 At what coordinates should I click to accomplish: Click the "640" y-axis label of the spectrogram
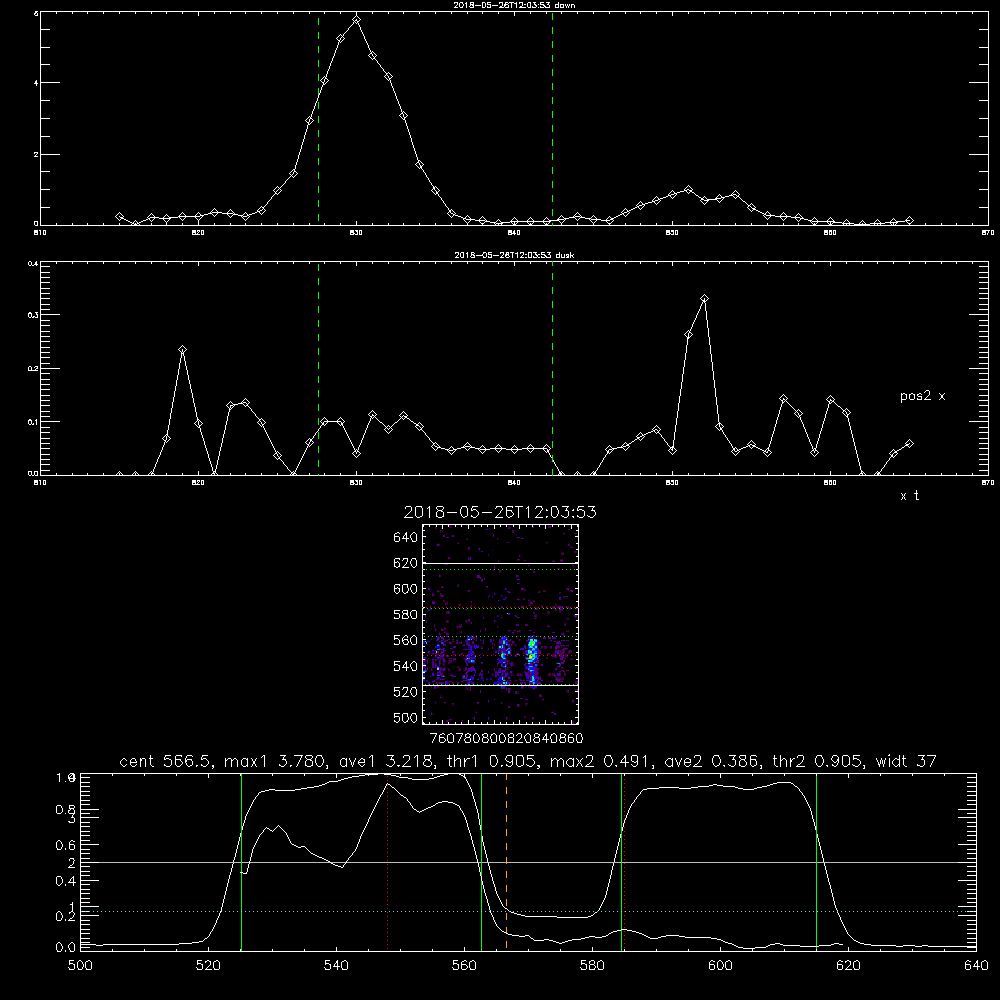pyautogui.click(x=406, y=538)
